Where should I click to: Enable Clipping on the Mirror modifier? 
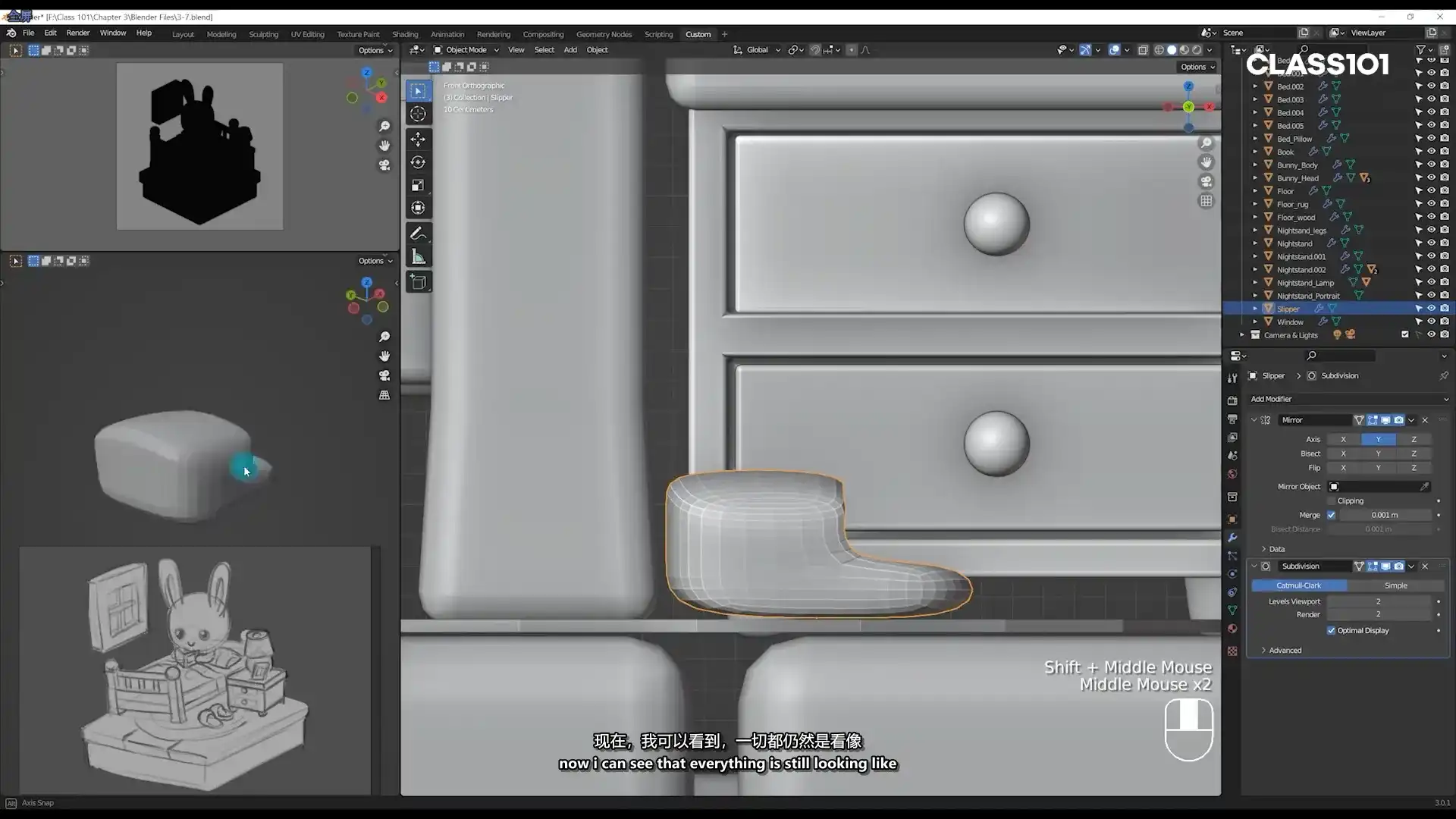click(1332, 500)
